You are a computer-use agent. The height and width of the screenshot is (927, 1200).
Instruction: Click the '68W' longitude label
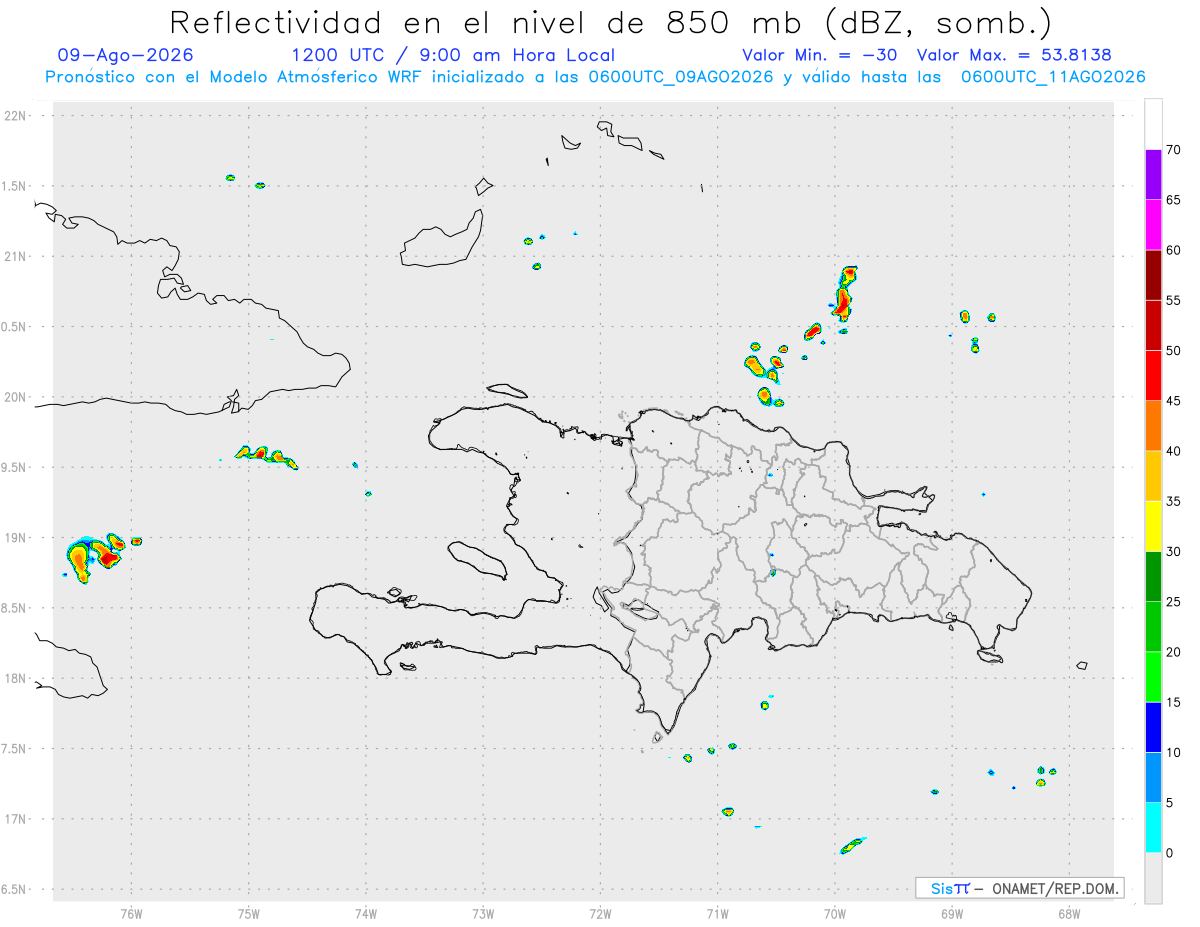tap(1069, 913)
